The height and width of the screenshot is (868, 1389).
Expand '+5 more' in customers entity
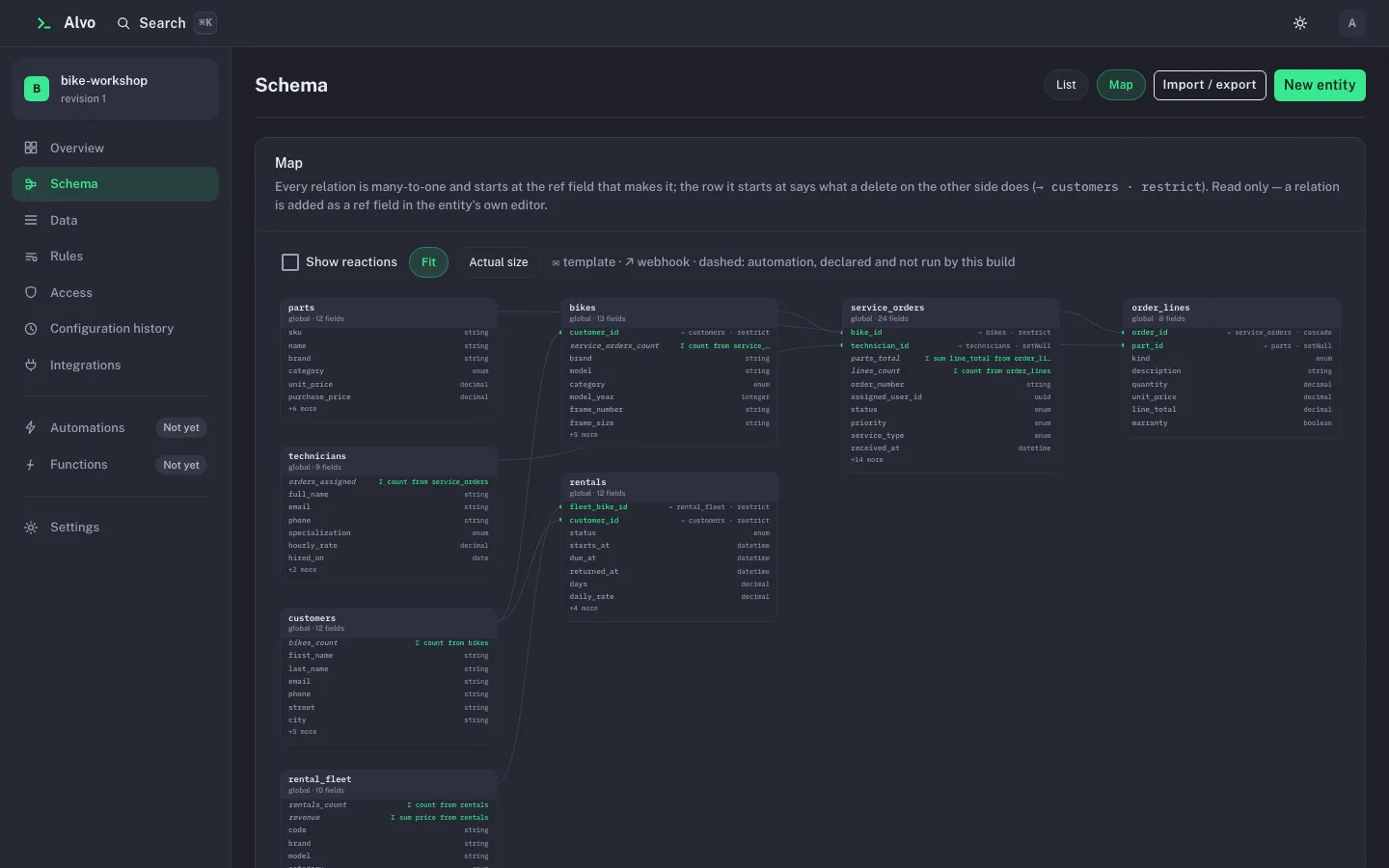point(302,732)
